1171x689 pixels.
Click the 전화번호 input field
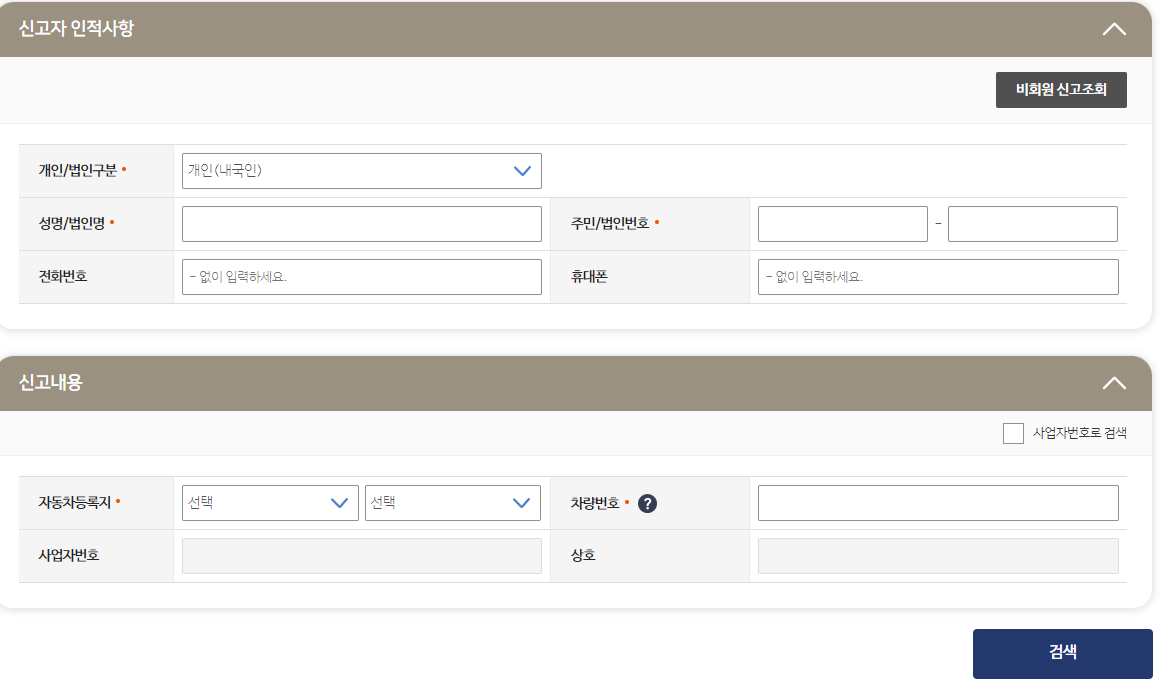point(361,277)
